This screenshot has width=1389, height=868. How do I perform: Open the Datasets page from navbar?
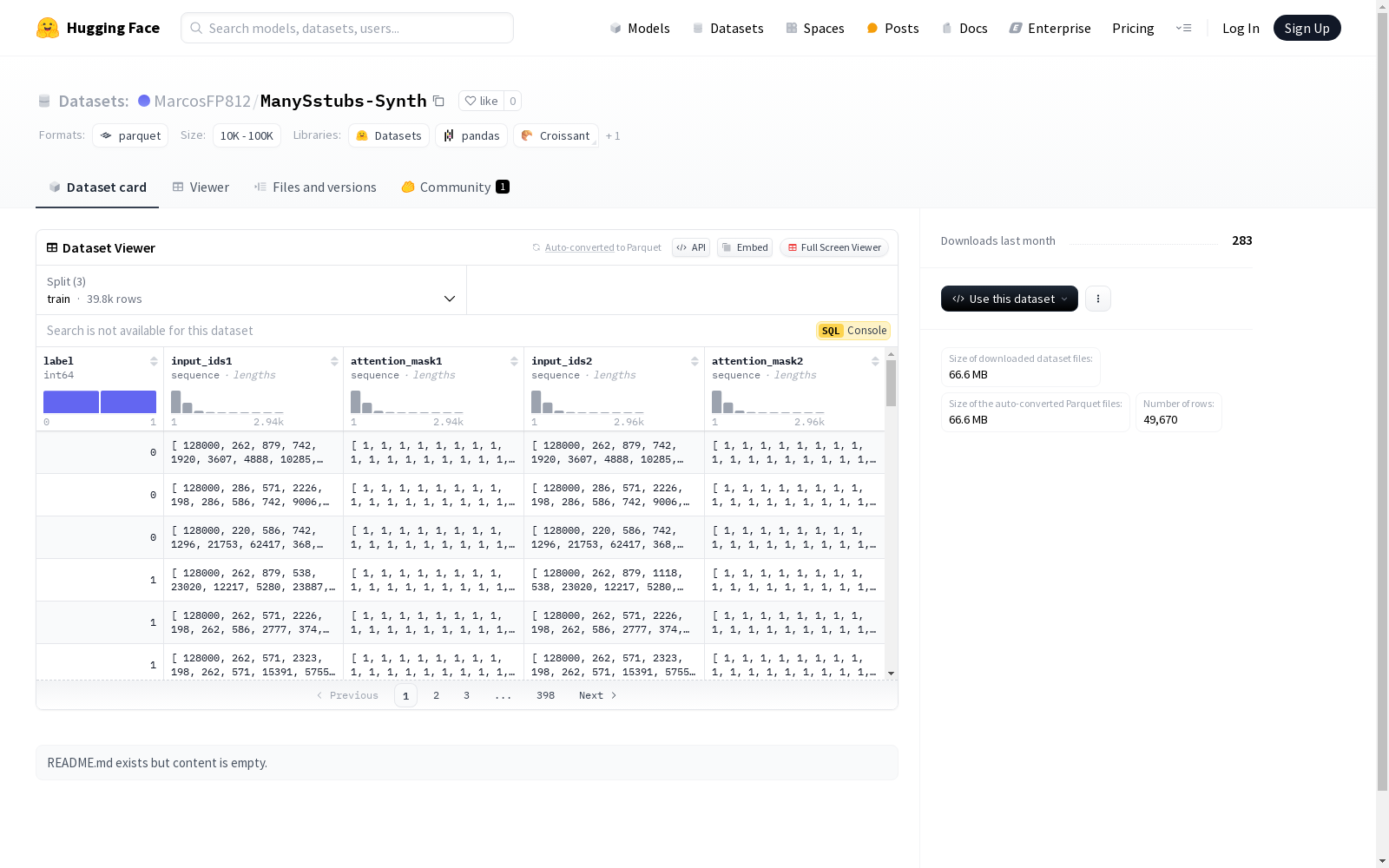[727, 28]
